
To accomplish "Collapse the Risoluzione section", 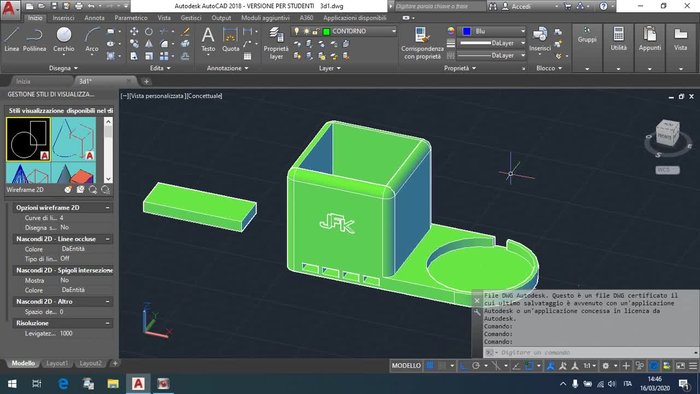I will tap(108, 323).
